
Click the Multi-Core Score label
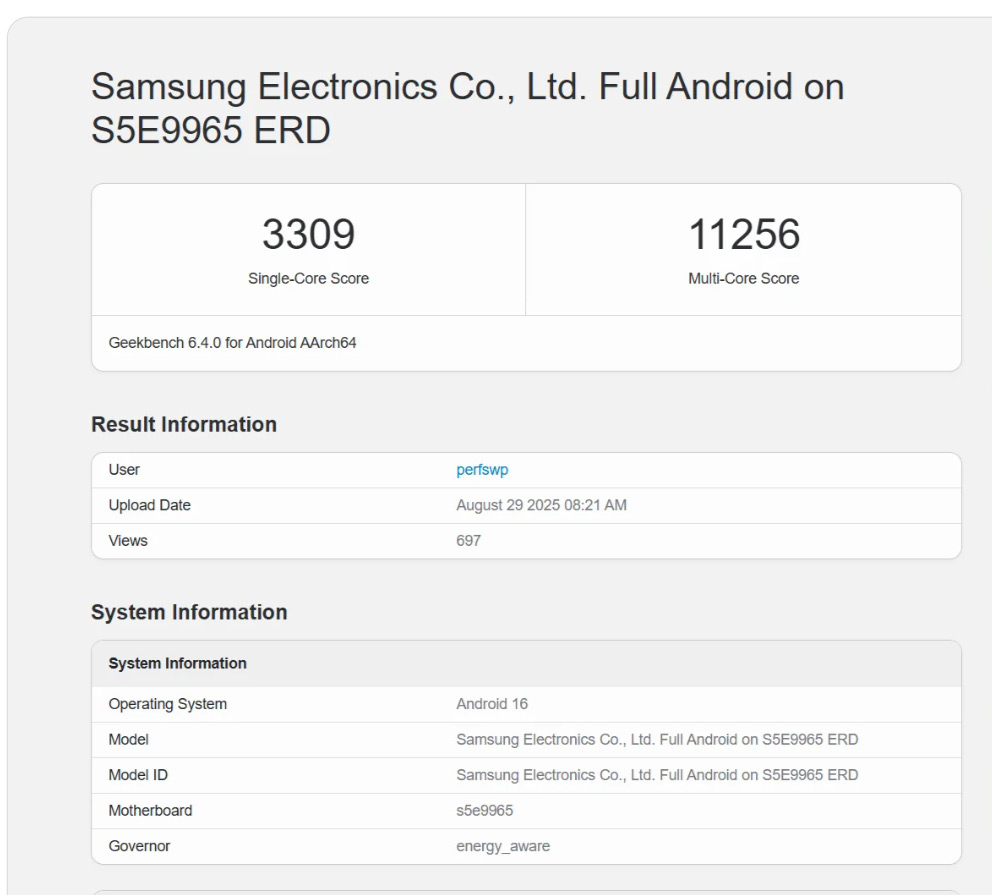point(744,279)
